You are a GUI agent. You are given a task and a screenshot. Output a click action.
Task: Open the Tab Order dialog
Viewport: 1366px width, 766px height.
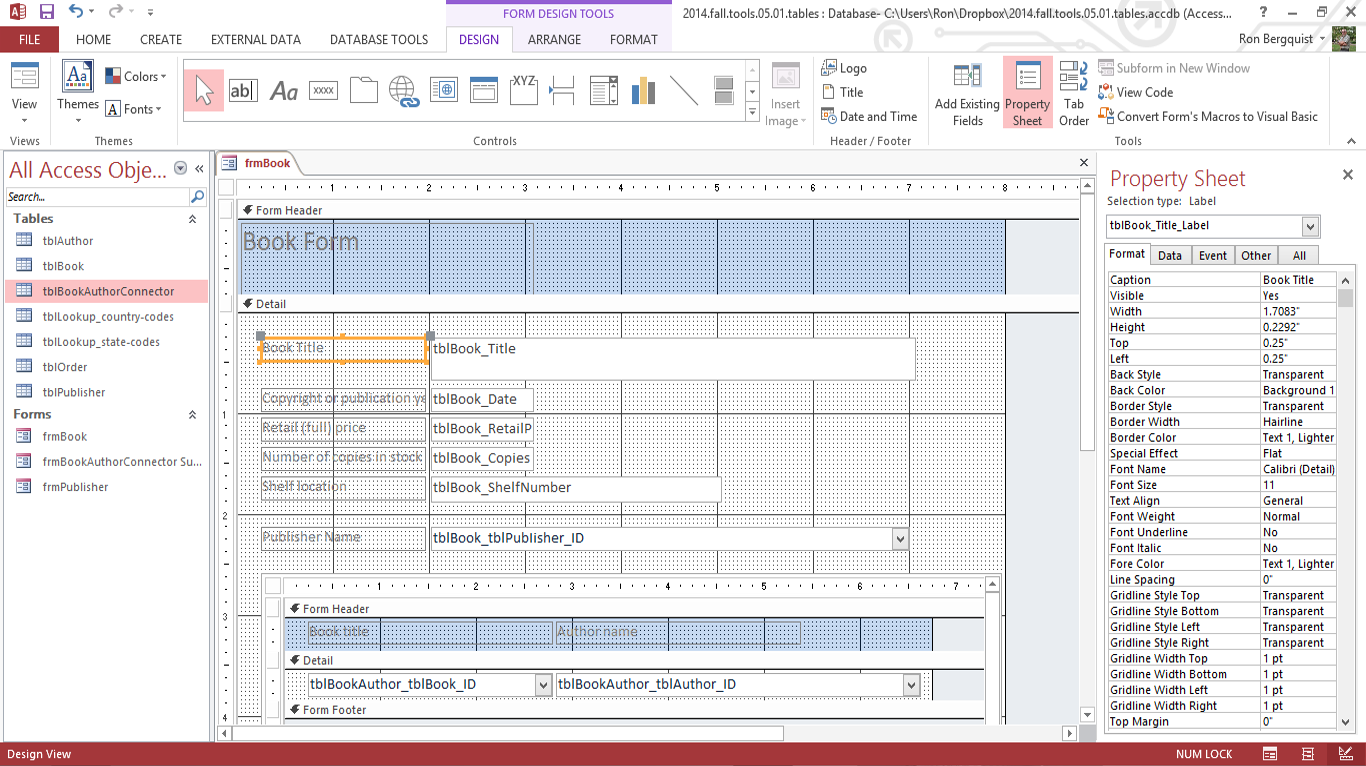[x=1074, y=94]
